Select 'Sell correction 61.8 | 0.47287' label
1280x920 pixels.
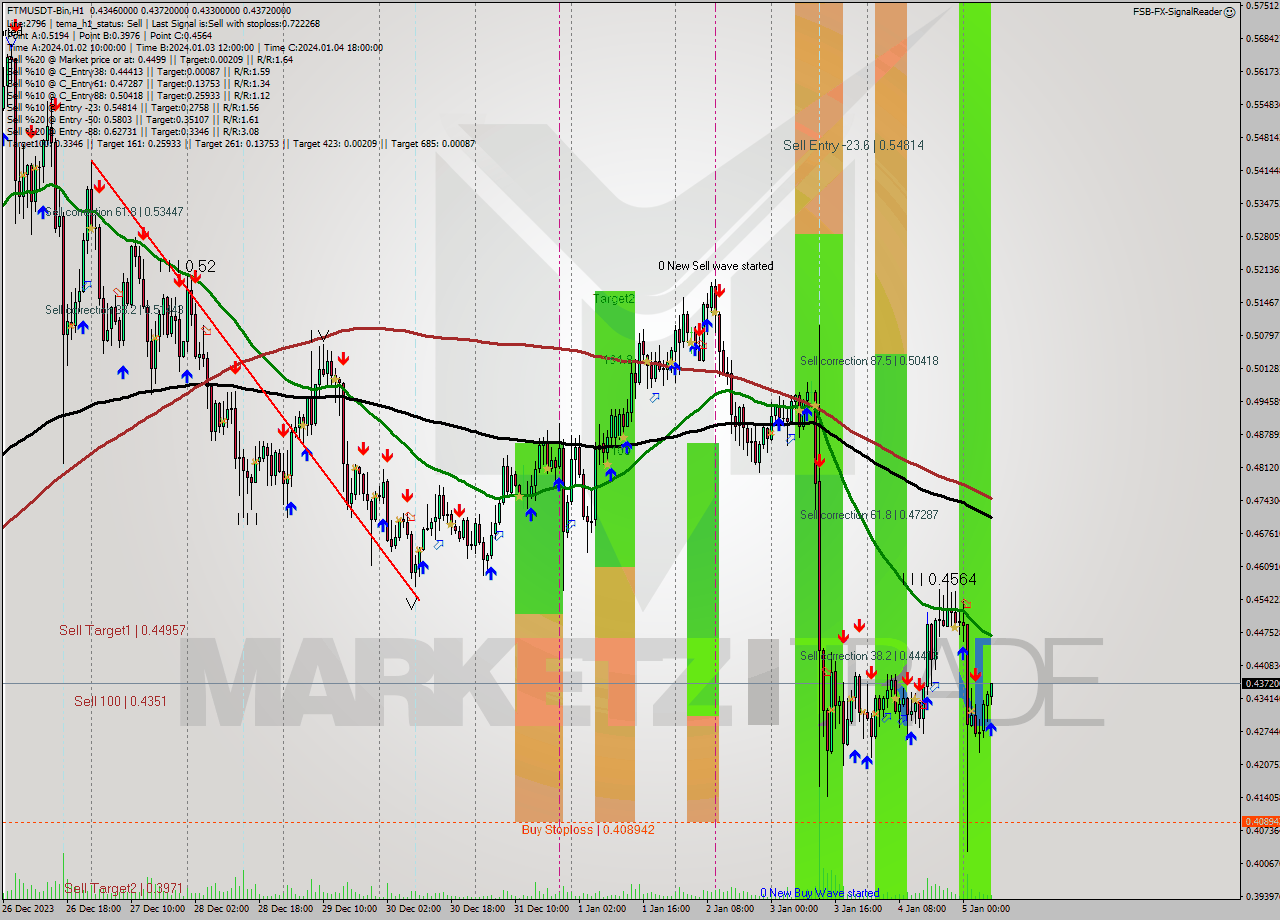coord(869,514)
